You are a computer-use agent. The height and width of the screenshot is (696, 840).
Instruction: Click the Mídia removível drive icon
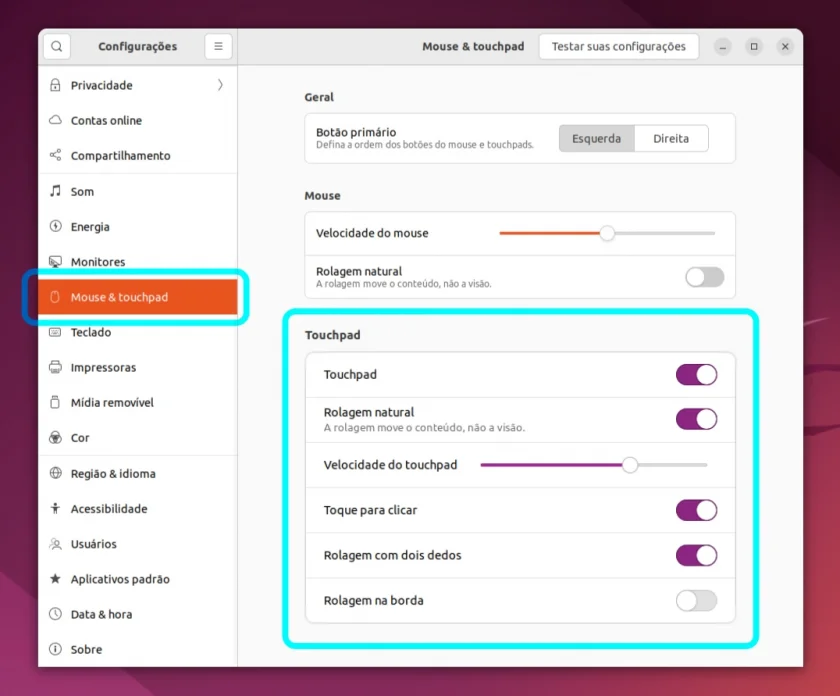[55, 402]
